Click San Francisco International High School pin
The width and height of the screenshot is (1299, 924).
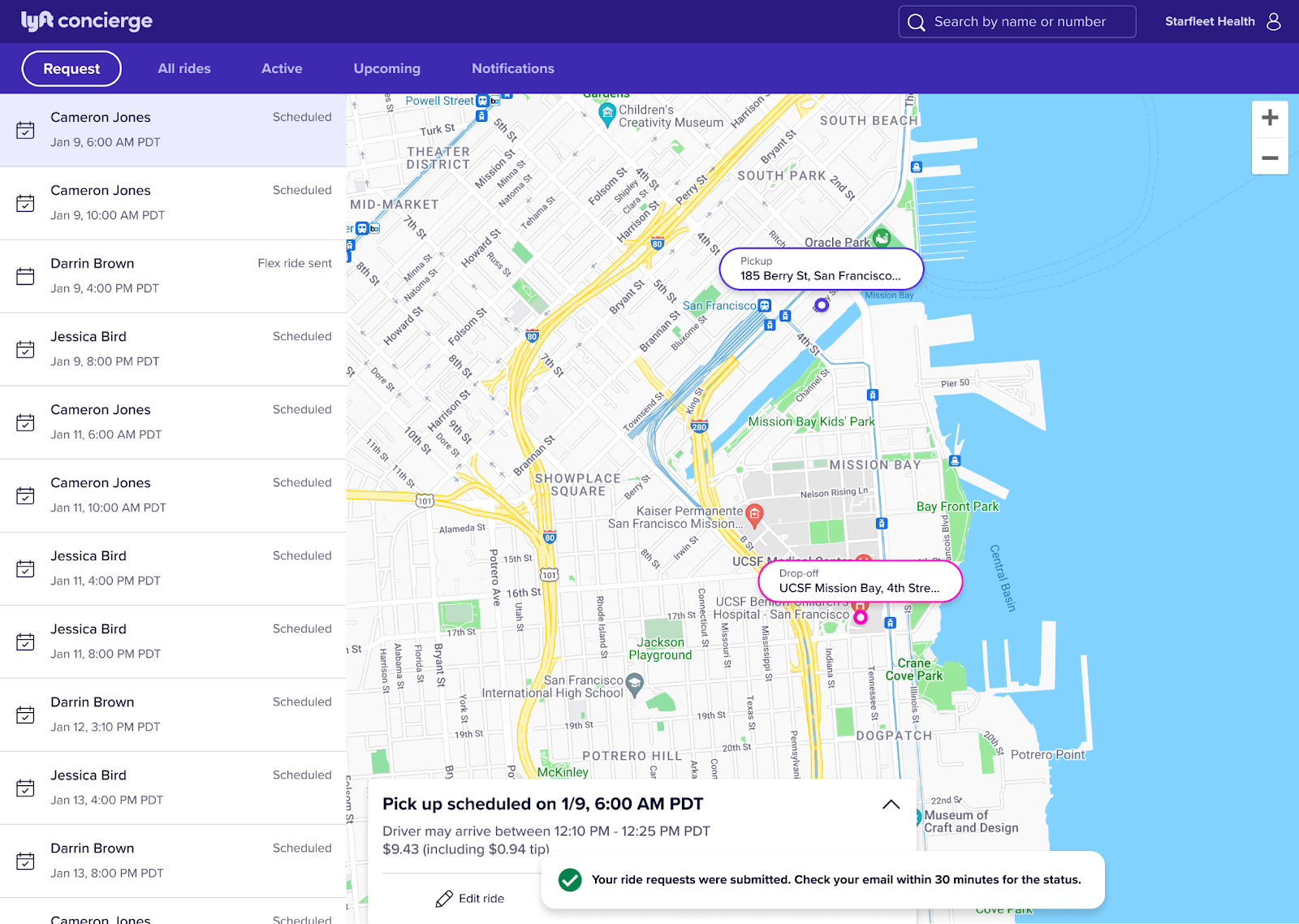click(635, 684)
